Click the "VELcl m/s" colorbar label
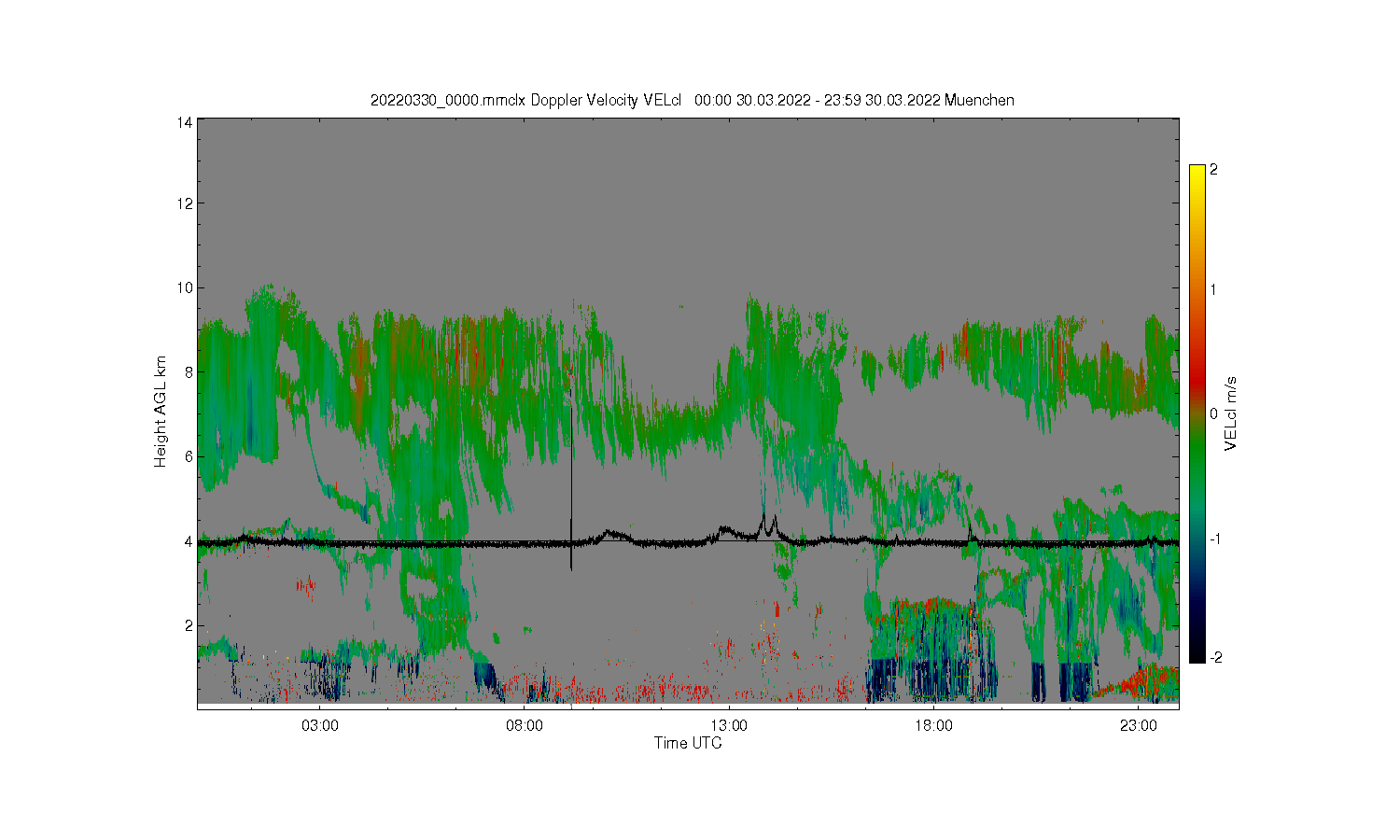Screen dimensions: 1400x840 click(x=1231, y=413)
